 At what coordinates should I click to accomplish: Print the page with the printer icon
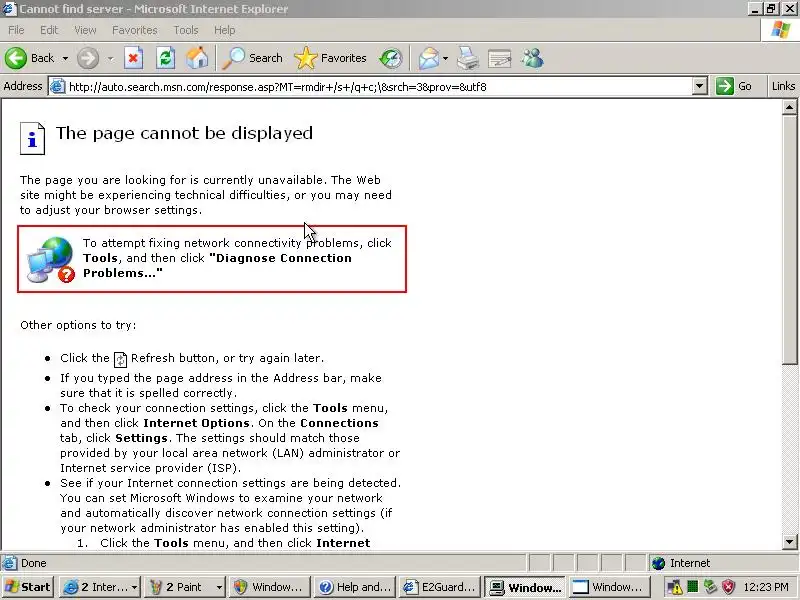pyautogui.click(x=467, y=58)
